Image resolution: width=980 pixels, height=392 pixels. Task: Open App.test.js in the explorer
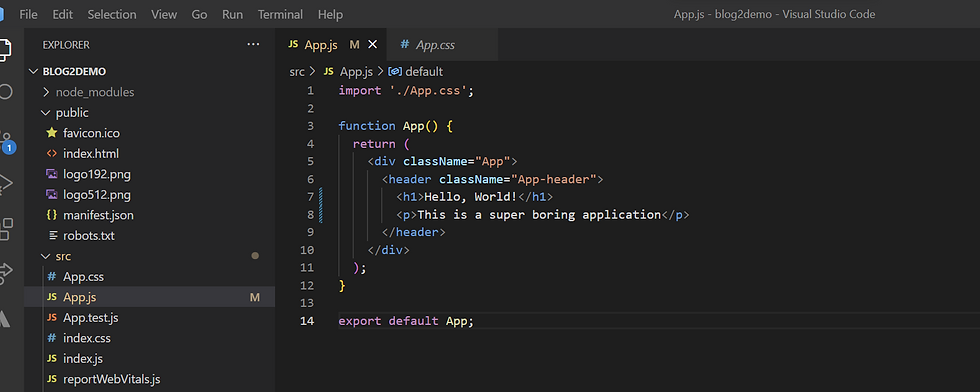pos(91,318)
